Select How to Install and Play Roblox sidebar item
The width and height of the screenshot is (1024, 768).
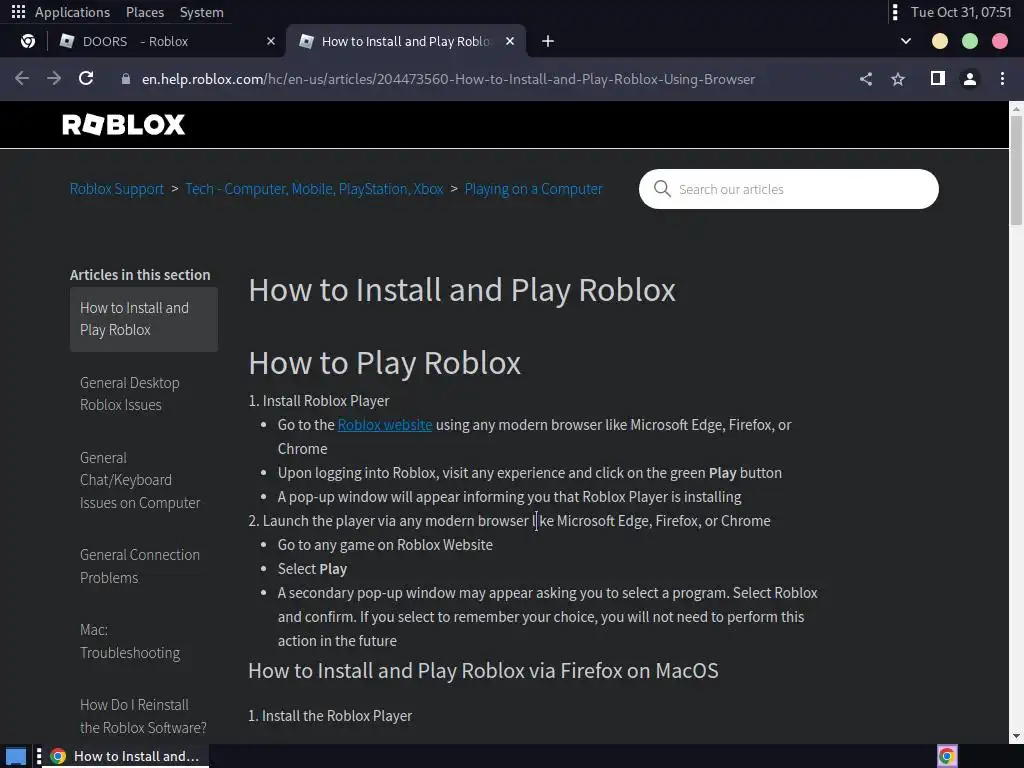(x=144, y=319)
